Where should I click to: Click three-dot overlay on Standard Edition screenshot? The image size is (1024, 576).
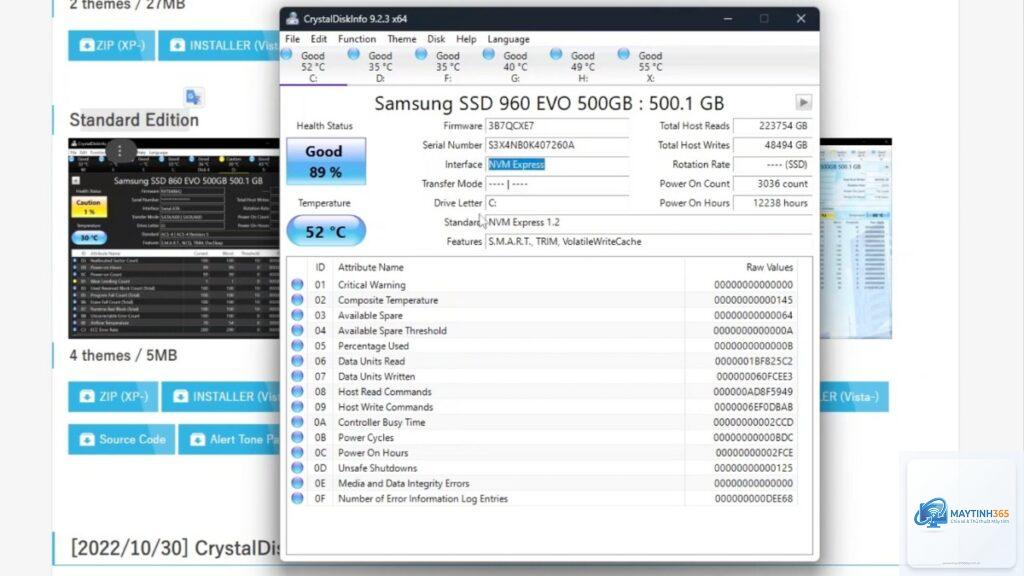pyautogui.click(x=120, y=151)
